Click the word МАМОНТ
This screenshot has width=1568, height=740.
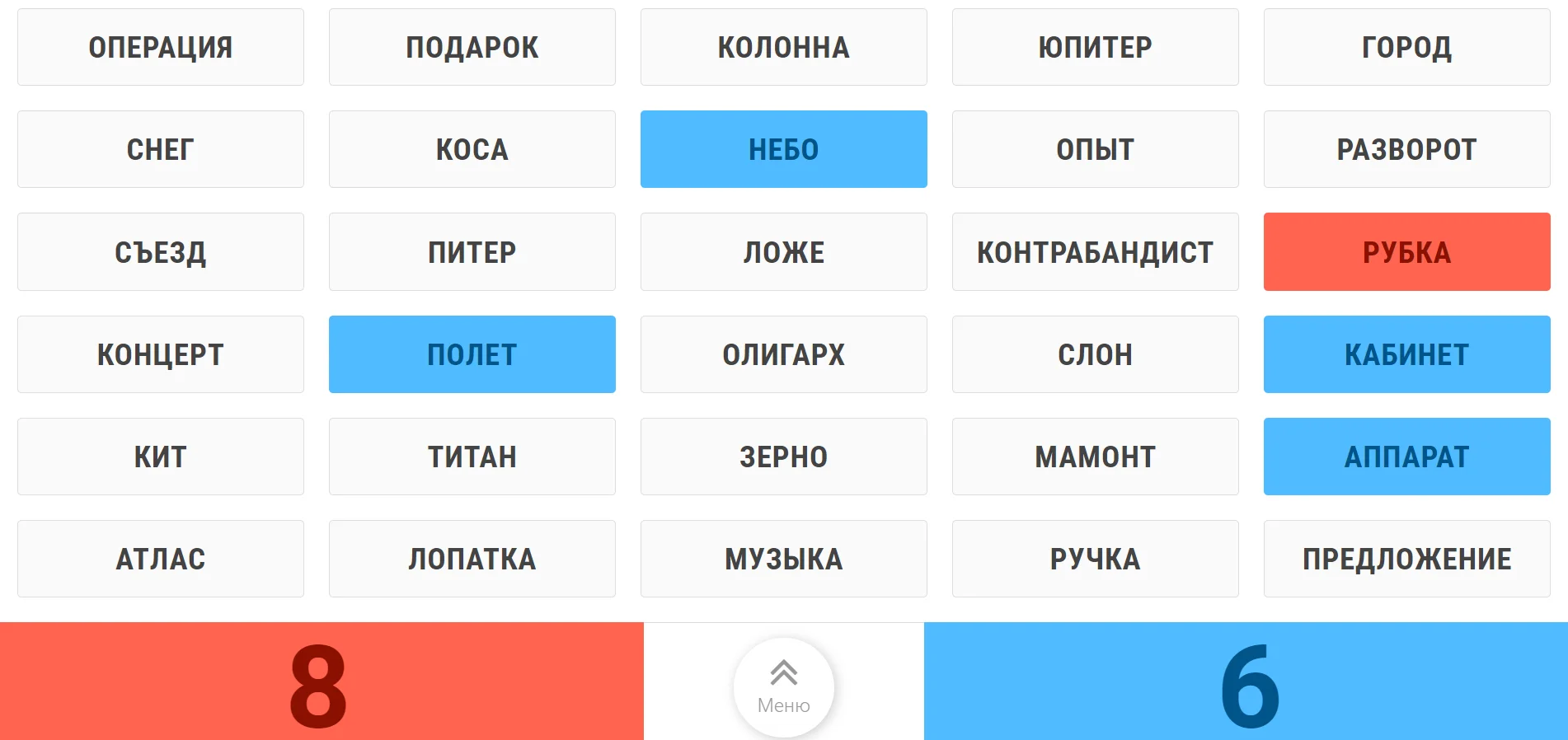[x=1095, y=456]
